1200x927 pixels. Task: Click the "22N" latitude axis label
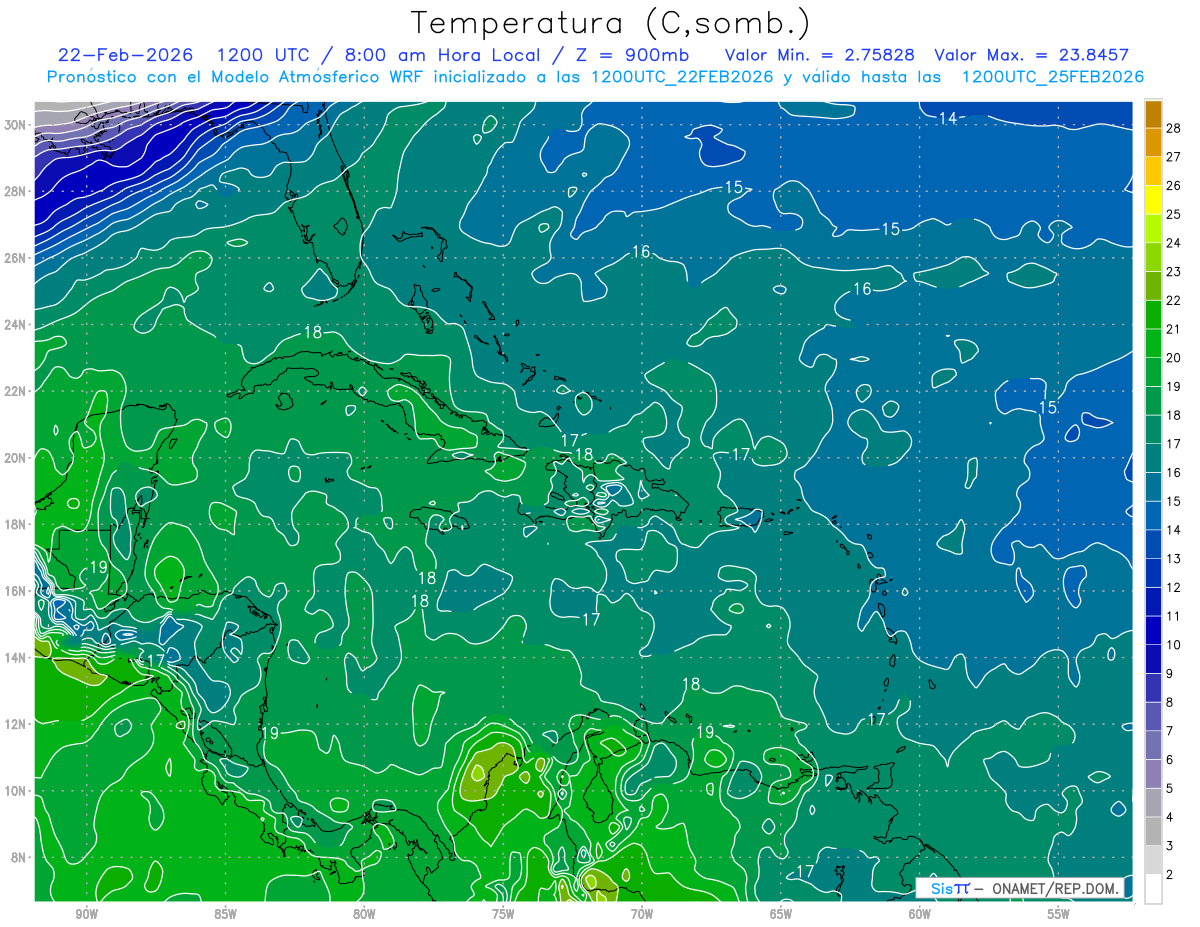pyautogui.click(x=15, y=391)
